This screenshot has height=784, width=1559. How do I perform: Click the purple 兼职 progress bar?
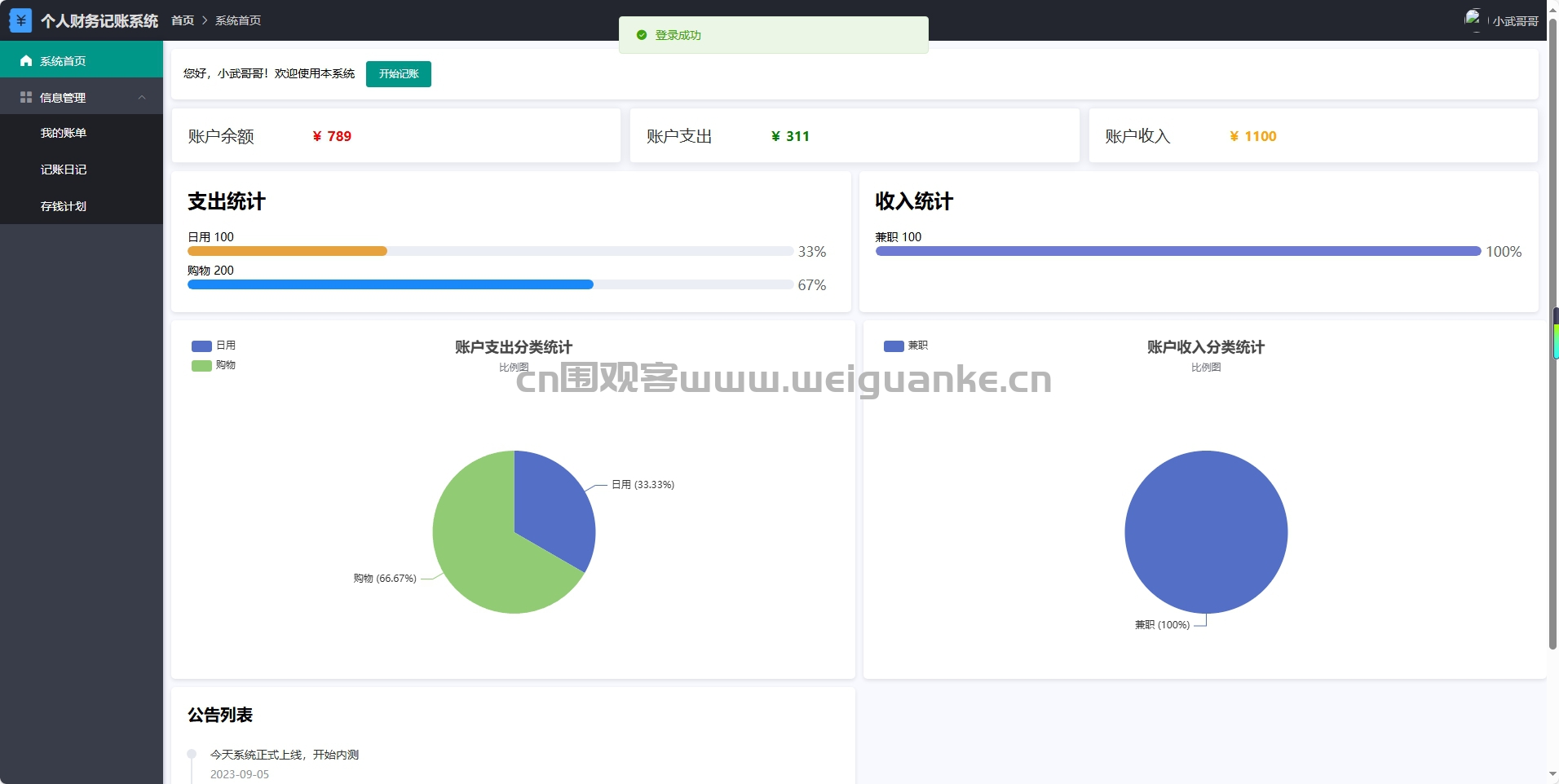click(x=1178, y=251)
